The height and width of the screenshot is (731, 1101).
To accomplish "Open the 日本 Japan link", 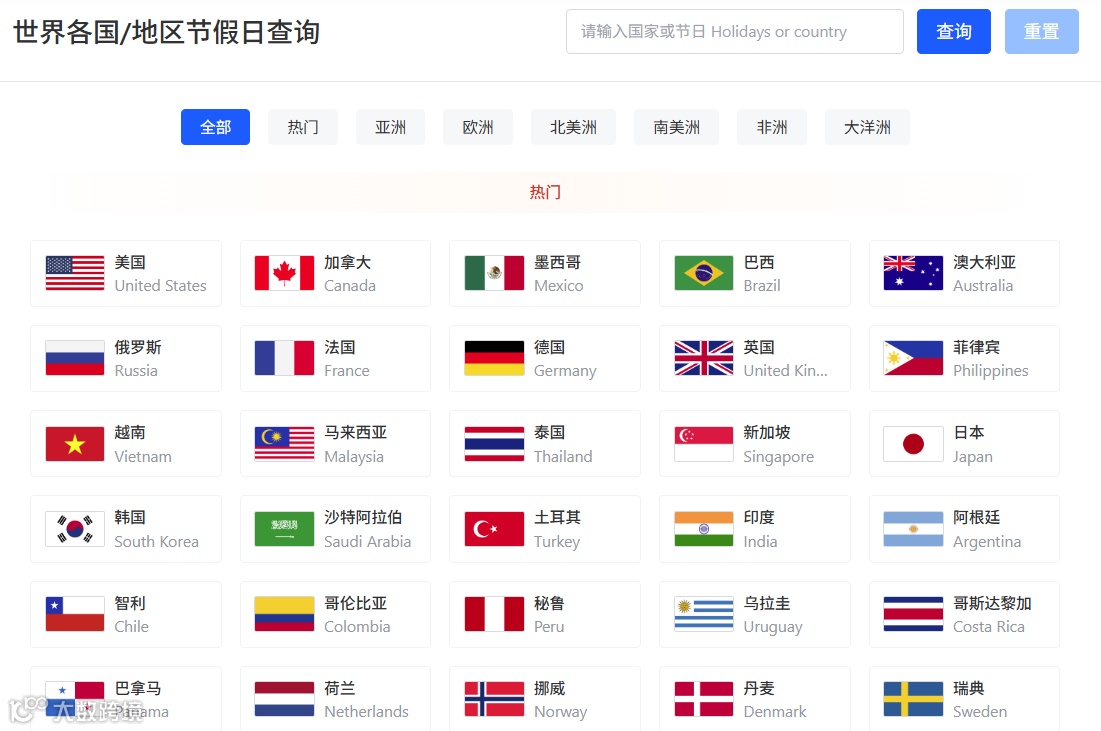I will click(964, 444).
